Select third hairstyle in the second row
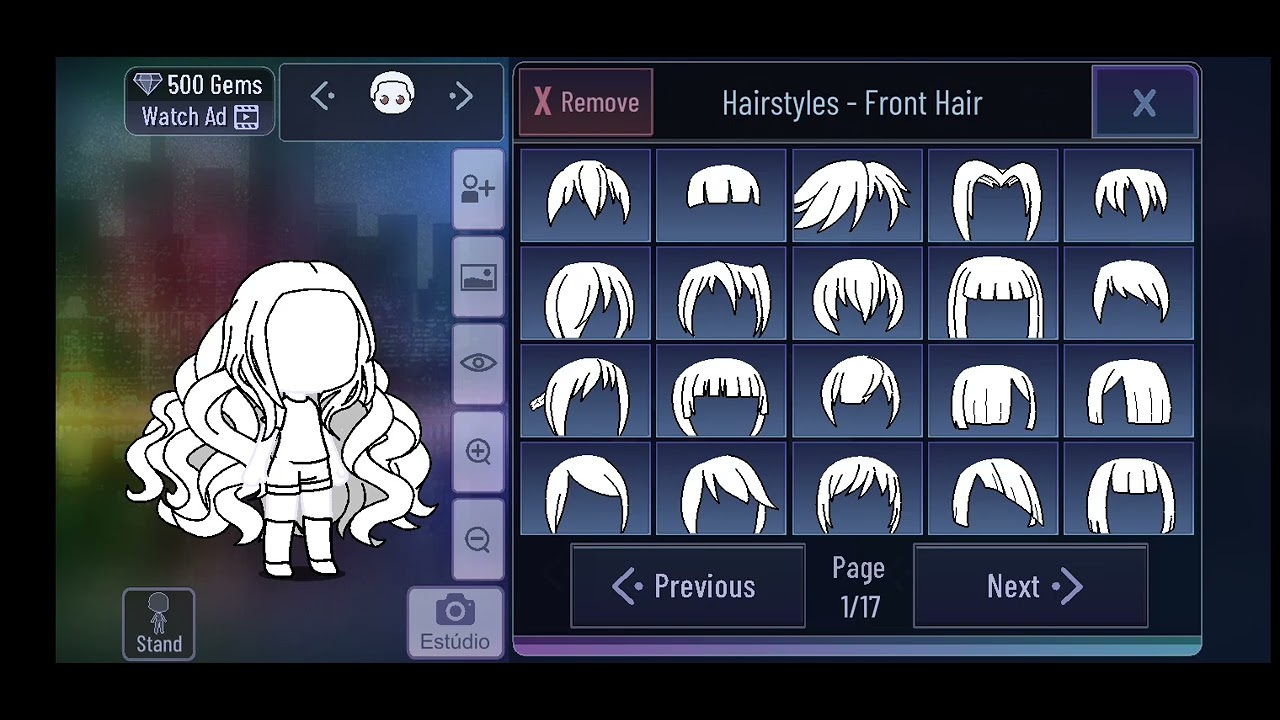The width and height of the screenshot is (1280, 720). coord(857,293)
